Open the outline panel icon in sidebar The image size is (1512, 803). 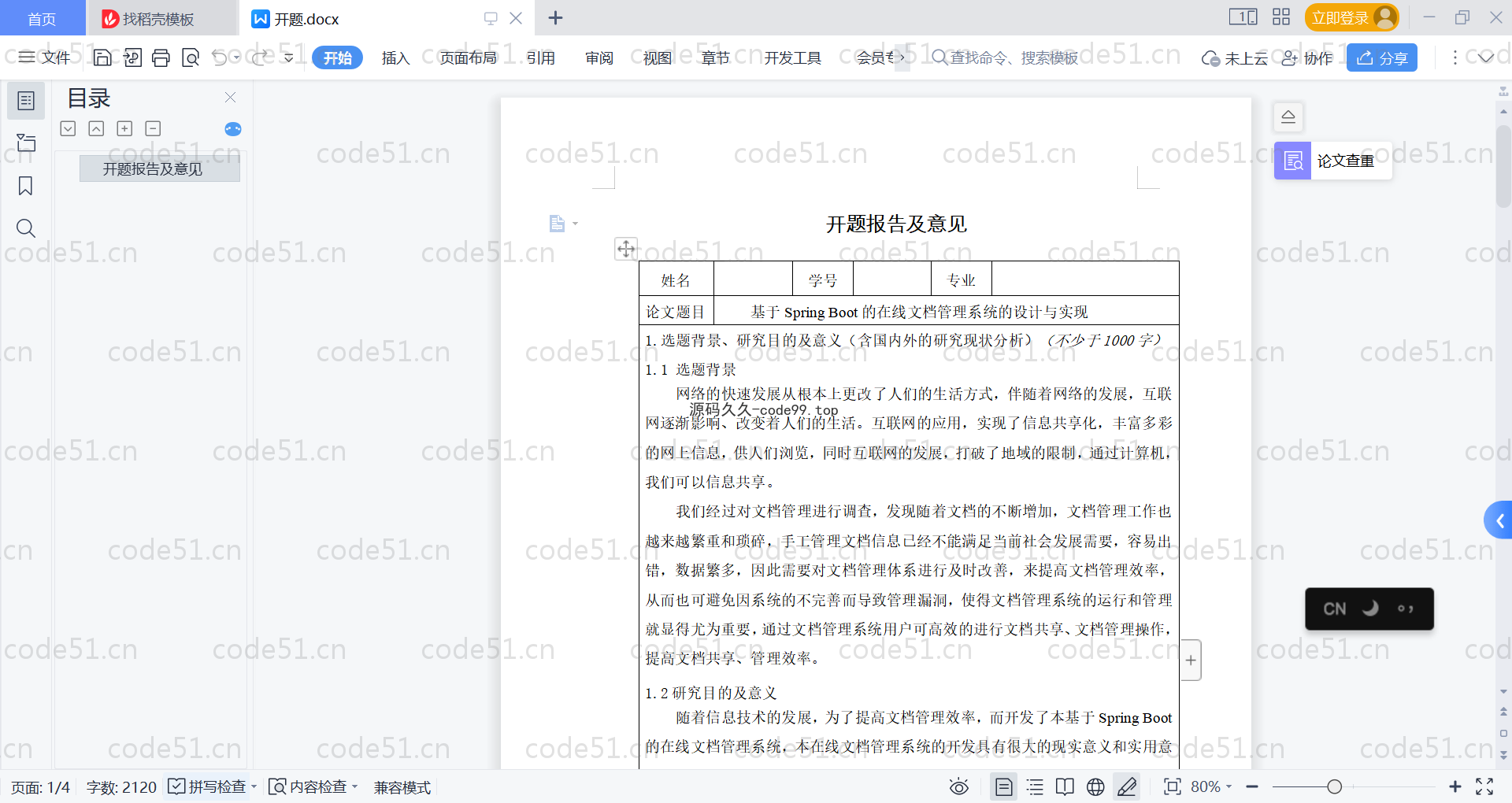pyautogui.click(x=26, y=101)
